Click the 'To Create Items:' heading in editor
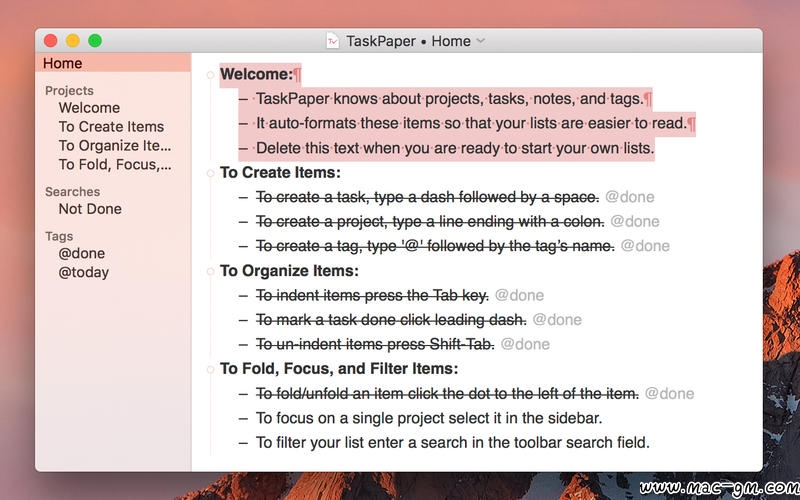The height and width of the screenshot is (500, 800). 280,172
